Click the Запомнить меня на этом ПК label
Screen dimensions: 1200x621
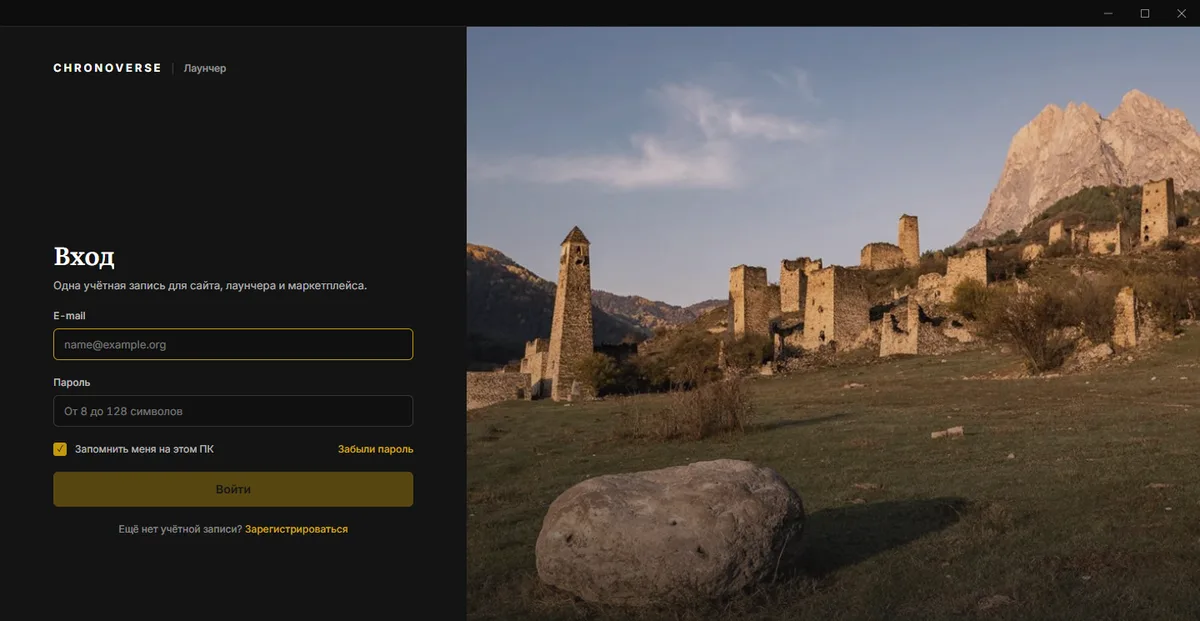pyautogui.click(x=144, y=449)
